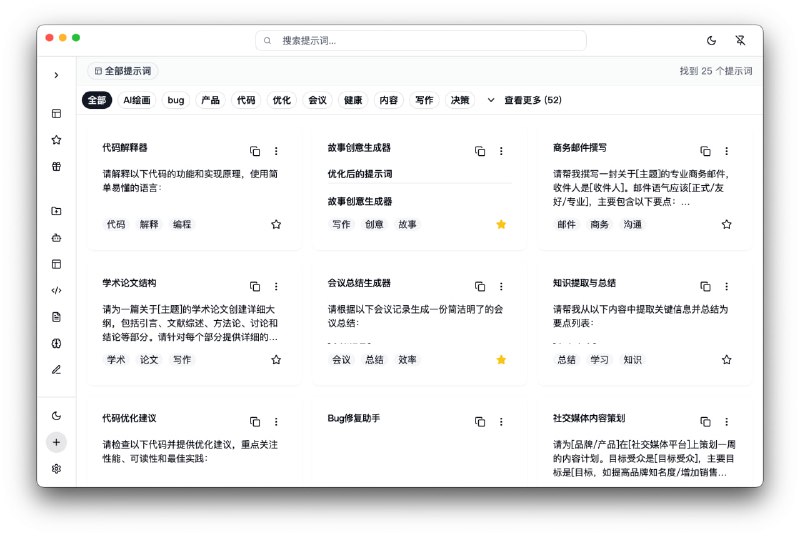Screen dimensions: 800x536
Task: Click the 创意 tag on 故事创意生成器 card
Action: 374,224
